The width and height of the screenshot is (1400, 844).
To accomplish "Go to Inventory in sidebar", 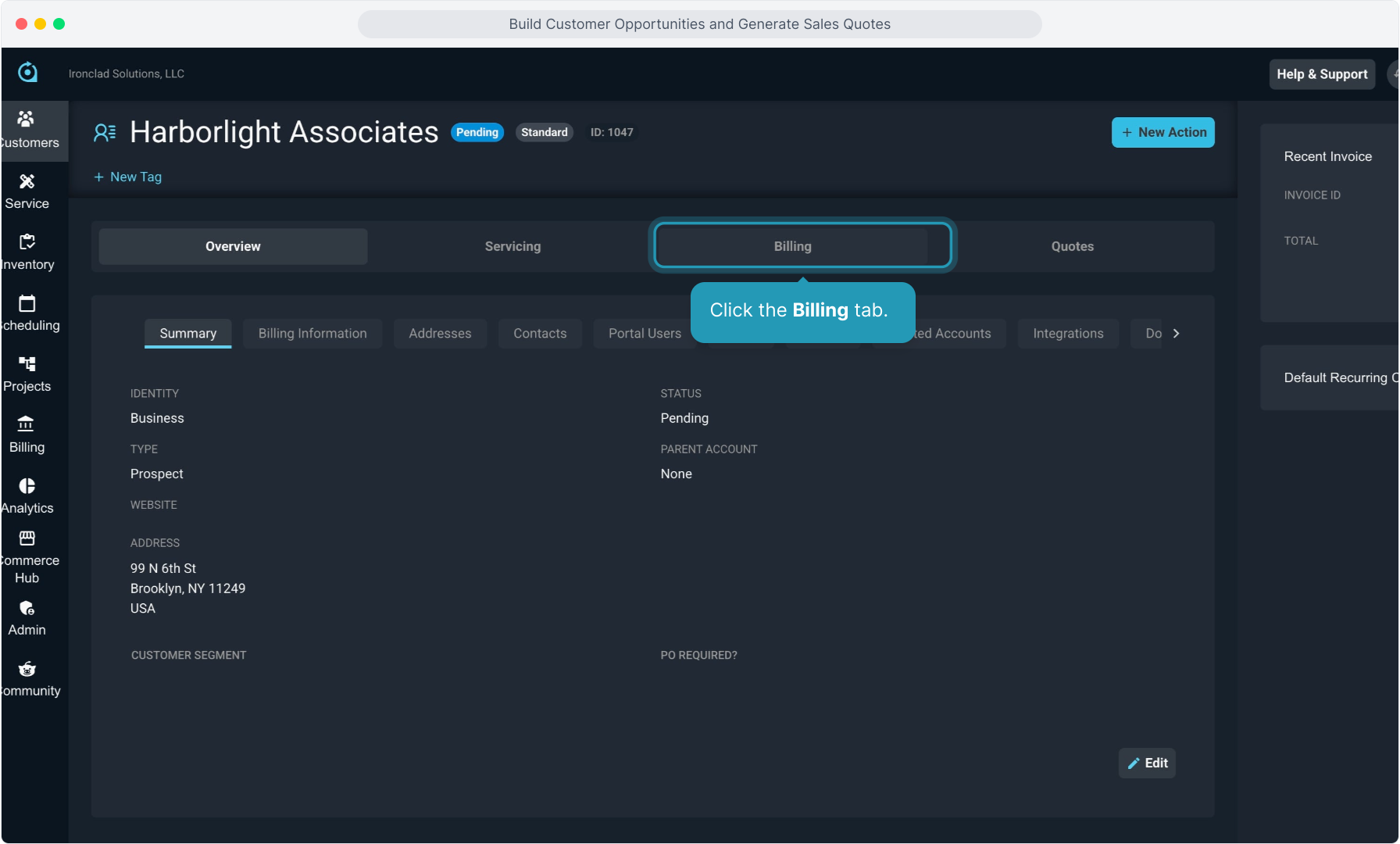I will 27,252.
